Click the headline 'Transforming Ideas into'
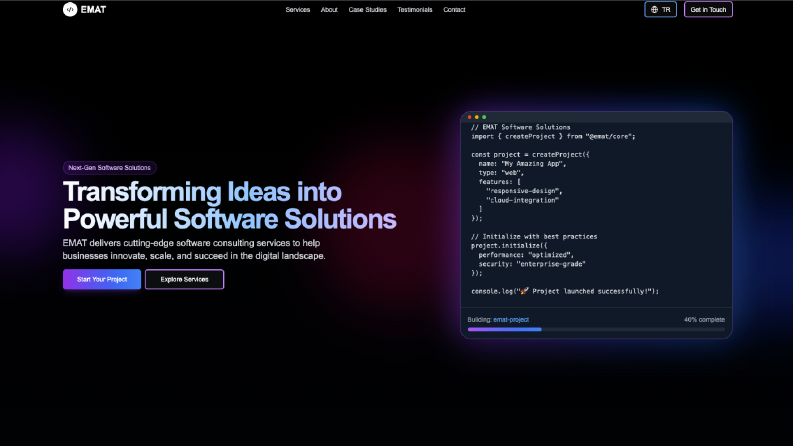The width and height of the screenshot is (793, 446). pos(202,192)
